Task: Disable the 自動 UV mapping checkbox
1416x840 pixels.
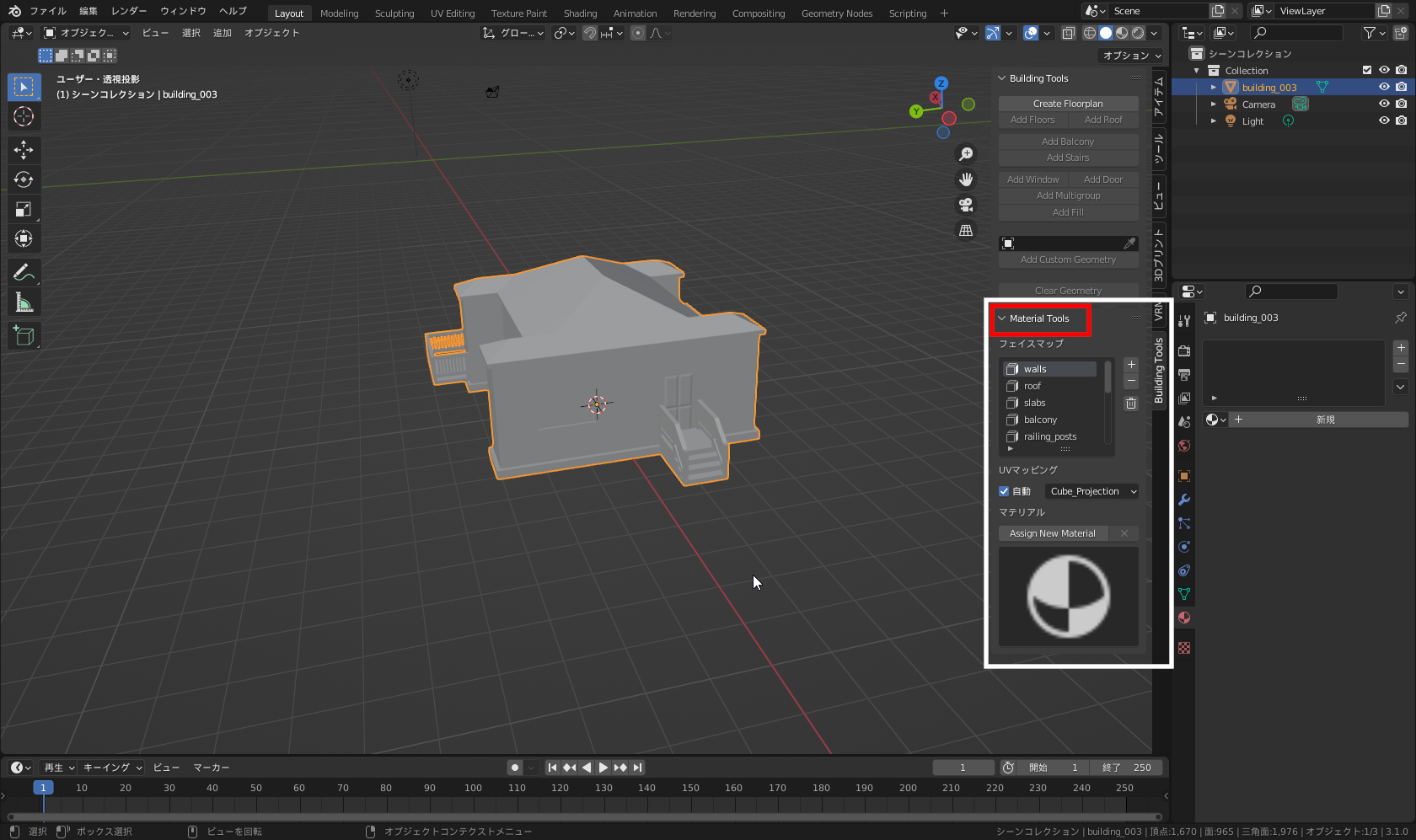Action: [x=1004, y=491]
